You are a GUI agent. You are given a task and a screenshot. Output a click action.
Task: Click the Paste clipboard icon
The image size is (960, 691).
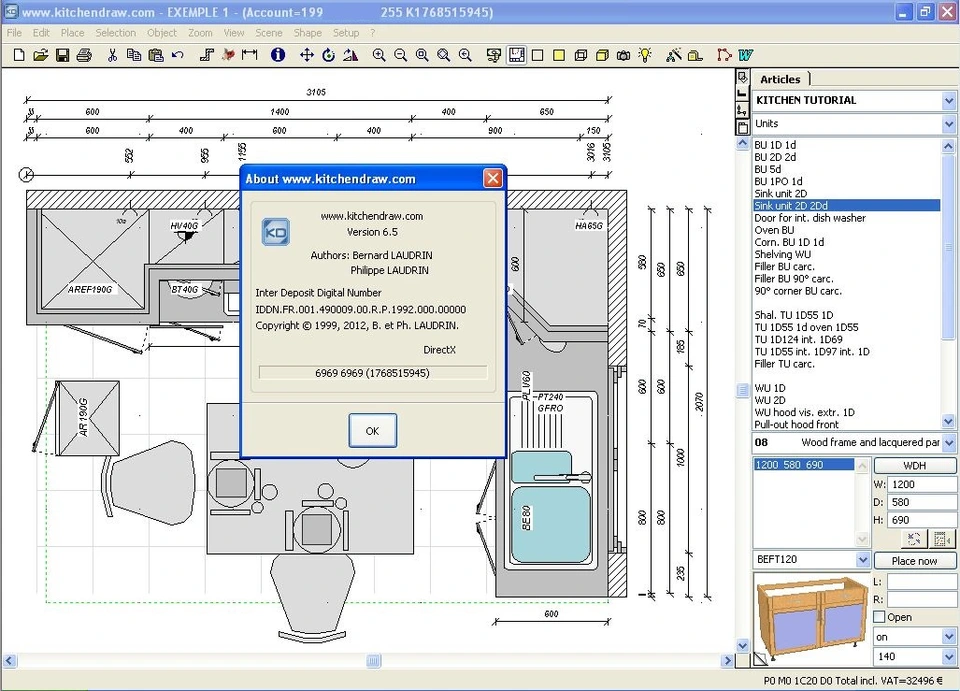pyautogui.click(x=156, y=55)
